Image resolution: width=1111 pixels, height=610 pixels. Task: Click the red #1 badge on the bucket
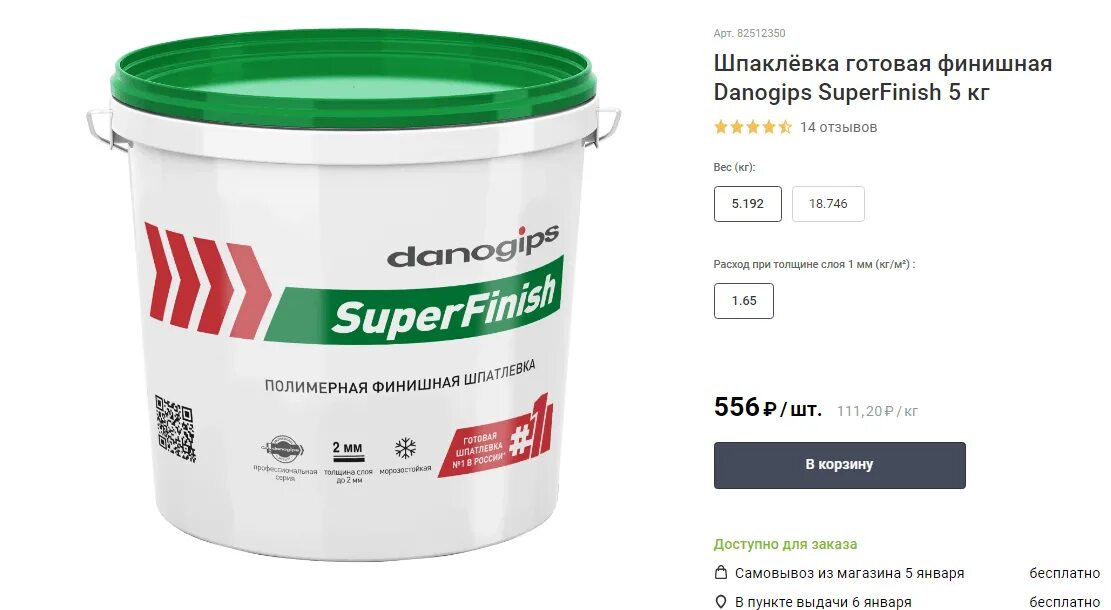coord(495,437)
